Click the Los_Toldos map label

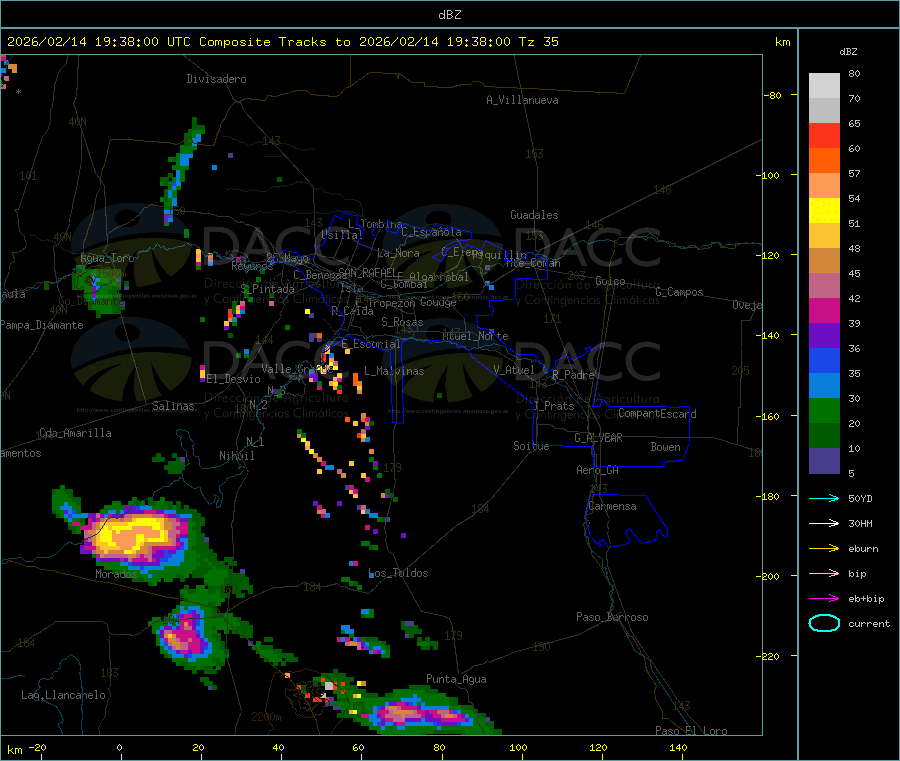click(x=398, y=573)
